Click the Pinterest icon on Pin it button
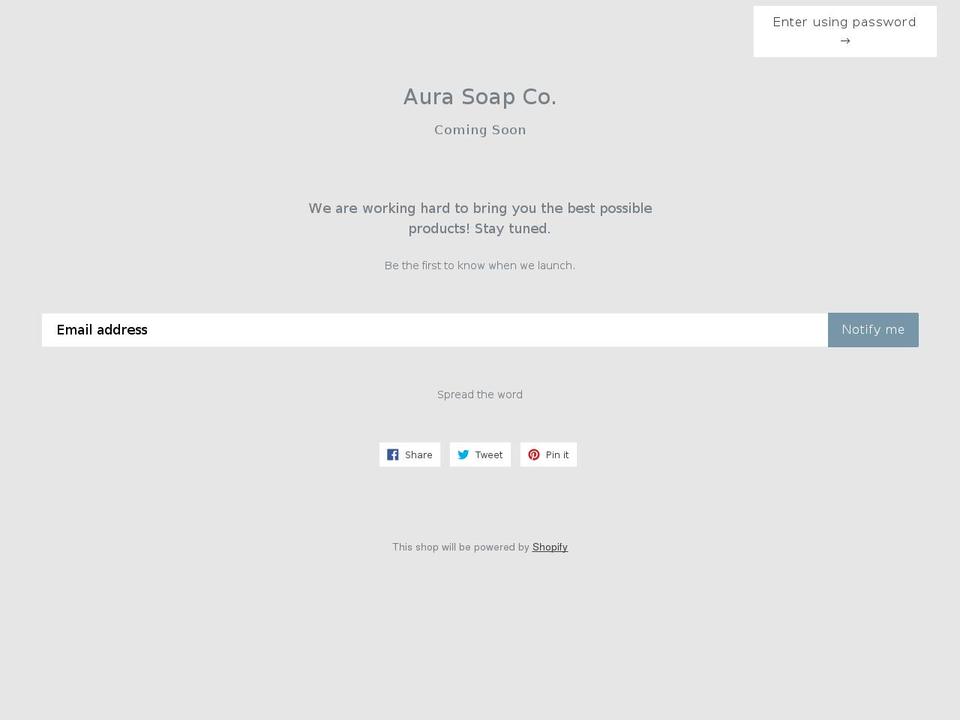The image size is (960, 720). click(534, 454)
